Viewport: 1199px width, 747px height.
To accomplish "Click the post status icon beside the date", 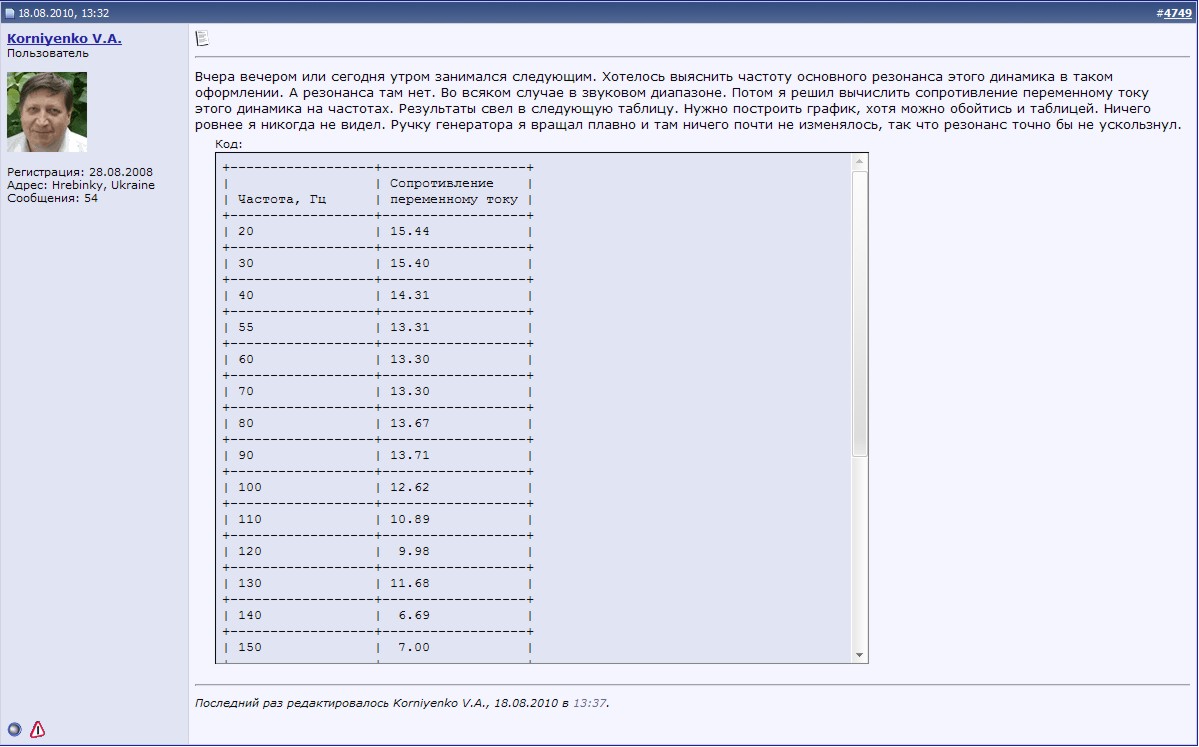I will 10,13.
